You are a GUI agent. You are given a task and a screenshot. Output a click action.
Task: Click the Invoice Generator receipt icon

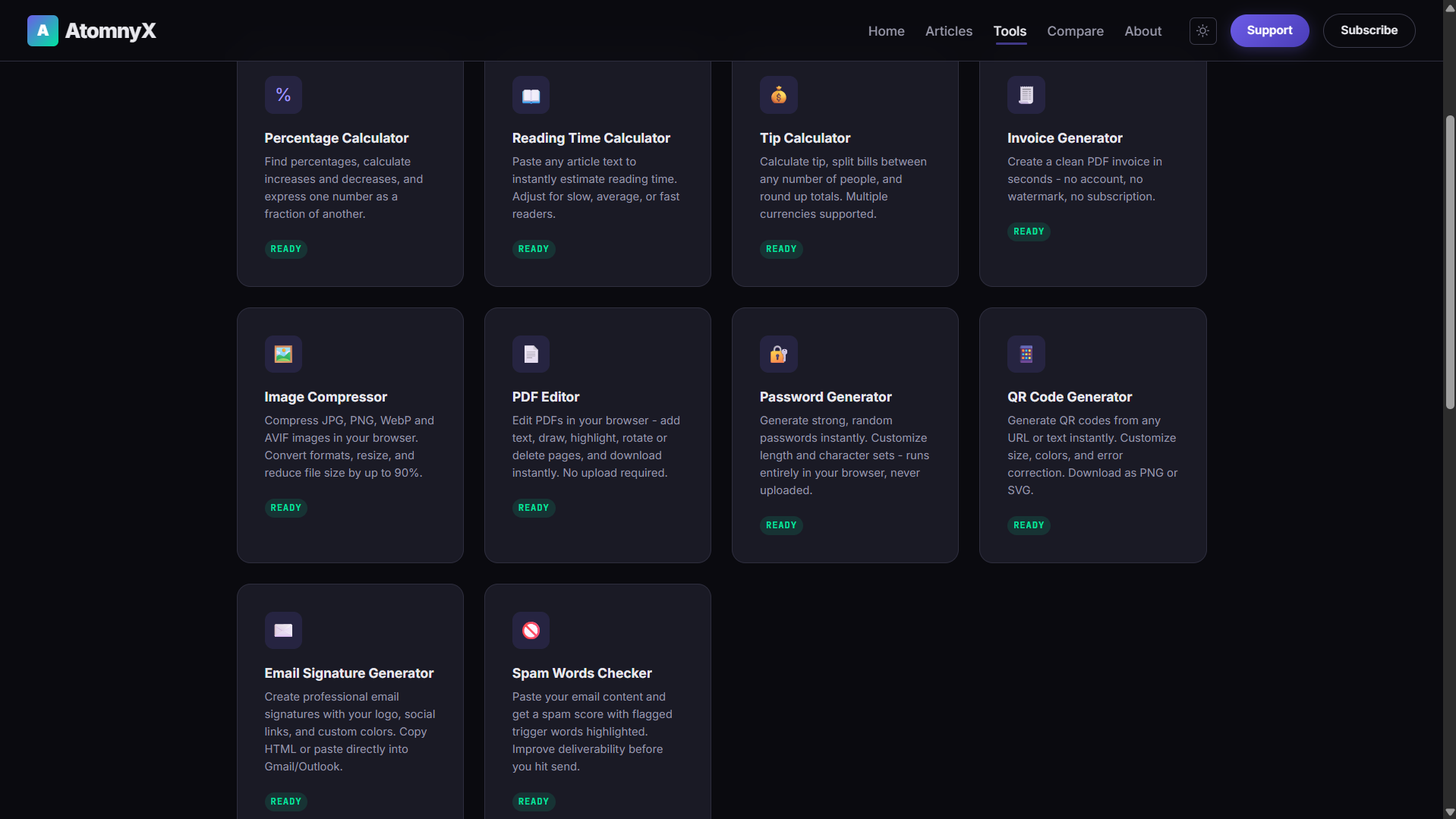pos(1026,95)
